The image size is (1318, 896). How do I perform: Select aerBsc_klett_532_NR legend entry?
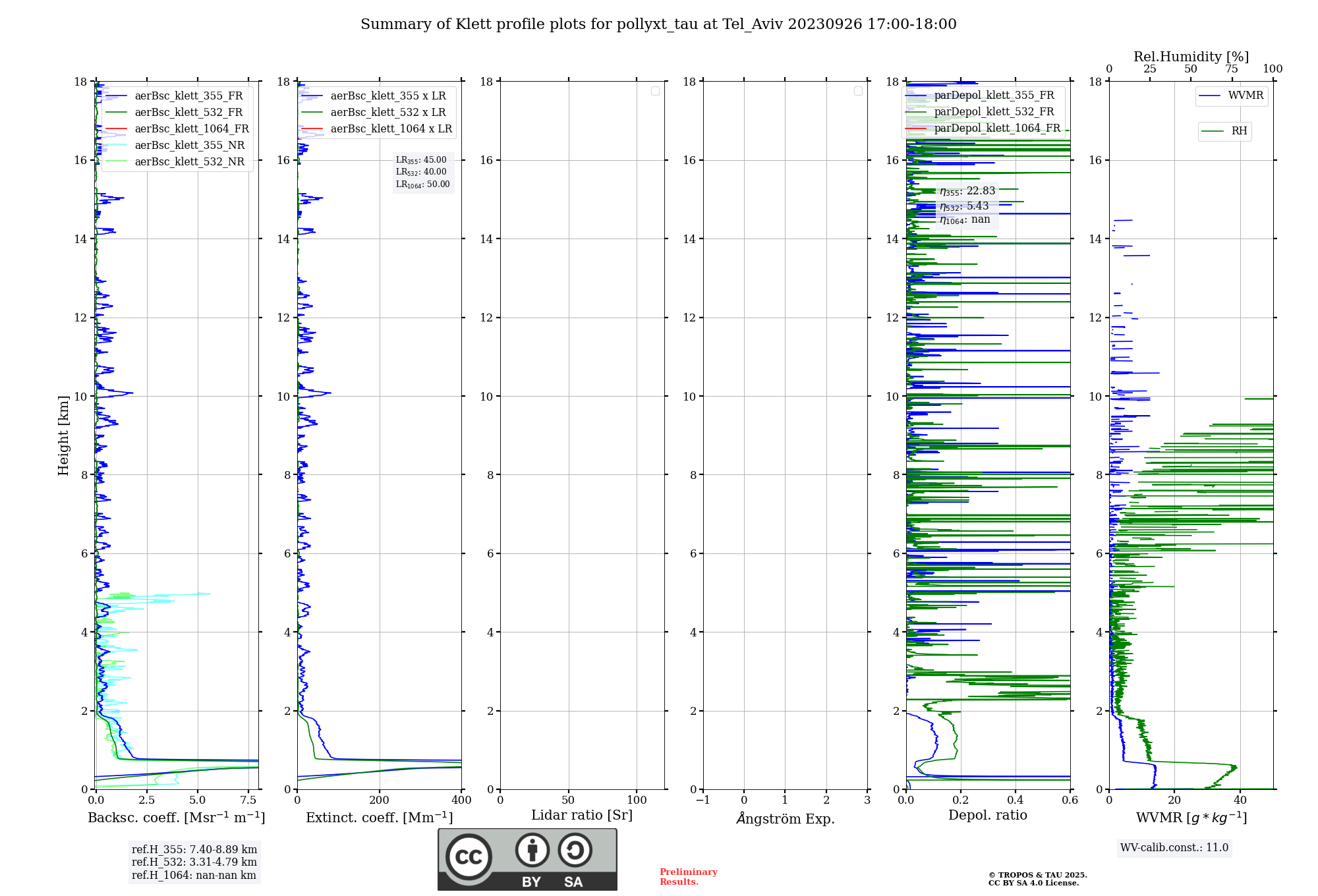(x=189, y=161)
